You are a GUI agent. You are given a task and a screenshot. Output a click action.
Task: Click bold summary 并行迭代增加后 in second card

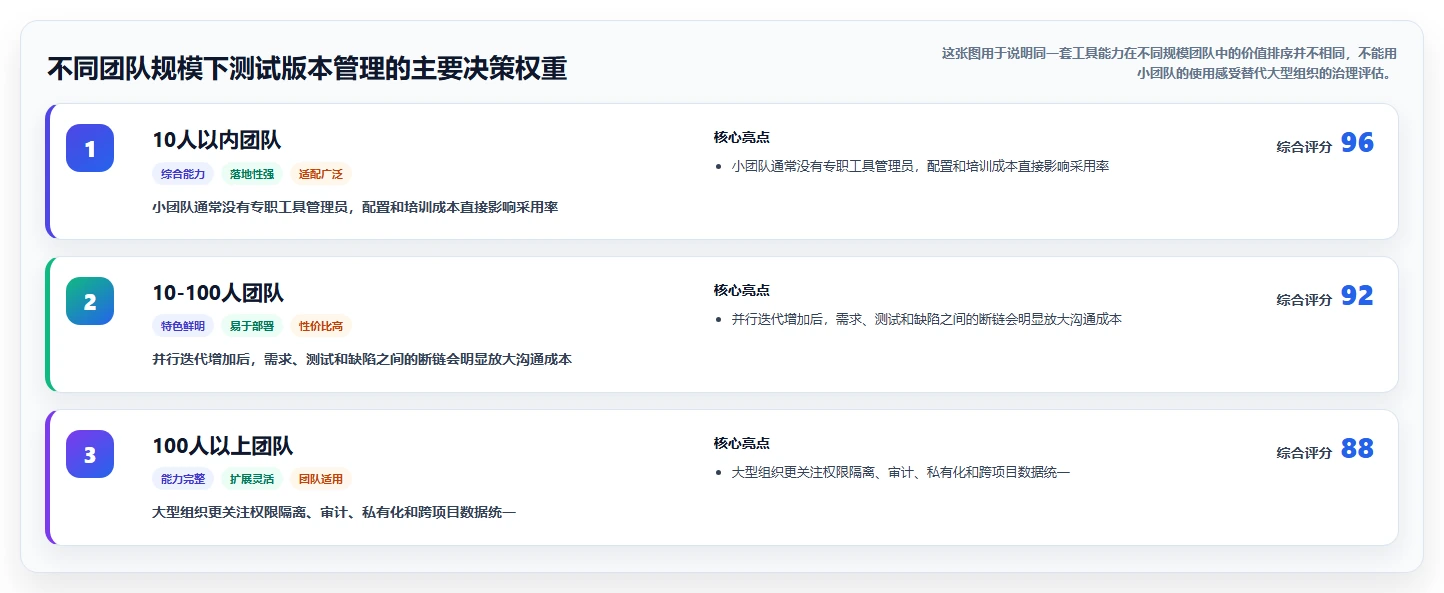tap(362, 359)
